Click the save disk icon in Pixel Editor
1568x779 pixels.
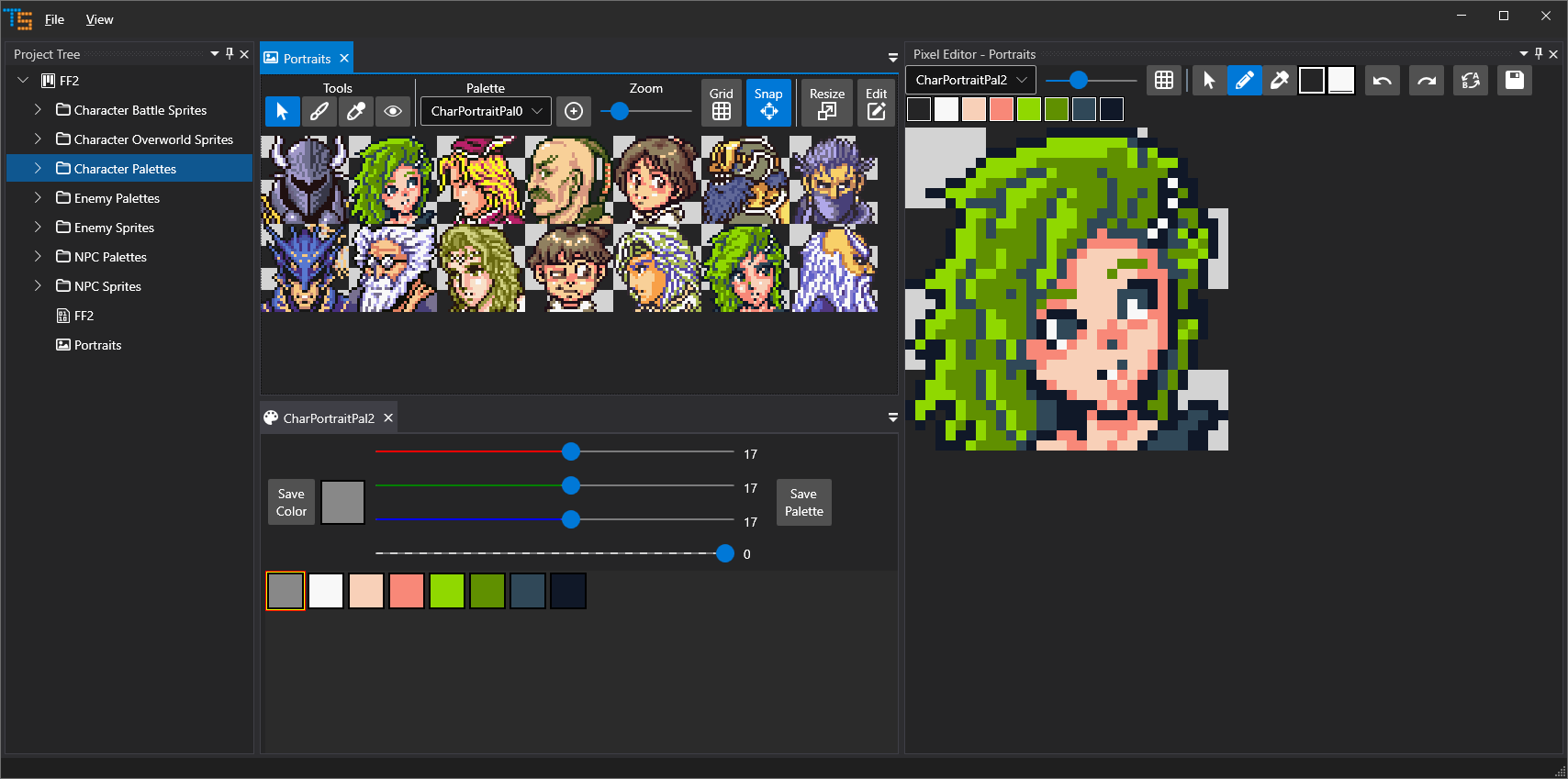coord(1515,80)
